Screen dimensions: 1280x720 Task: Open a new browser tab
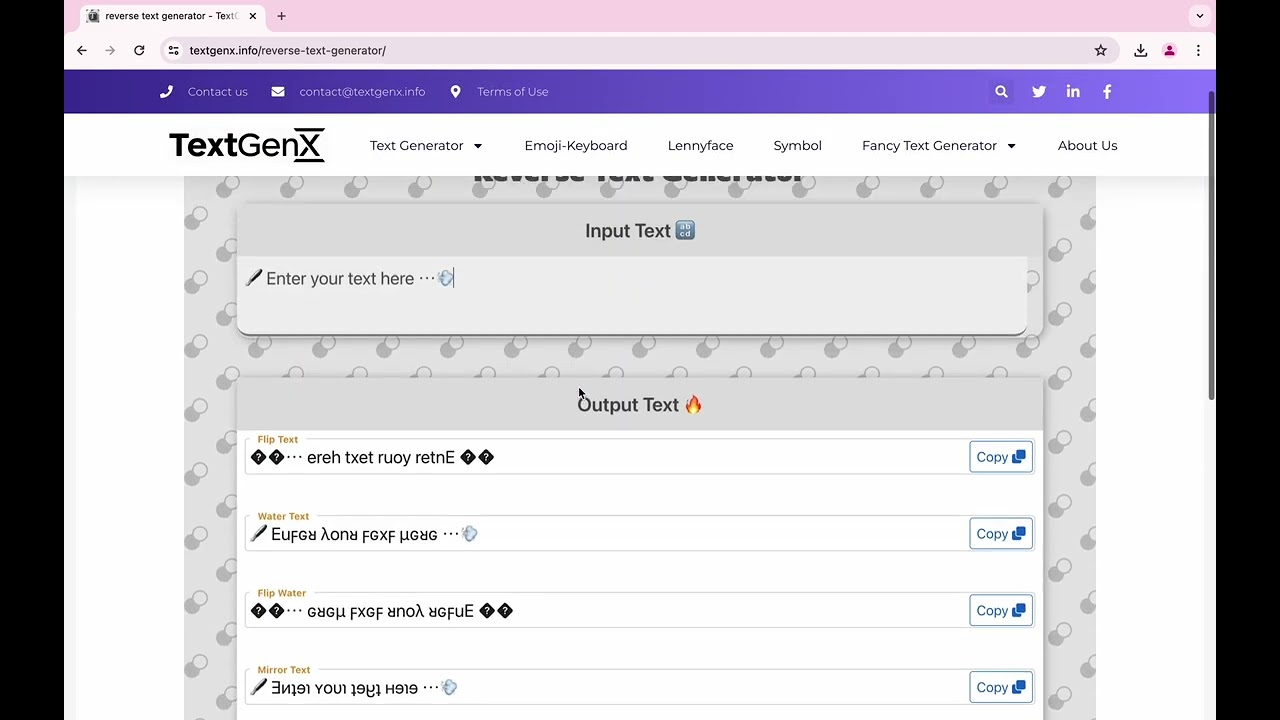coord(281,16)
